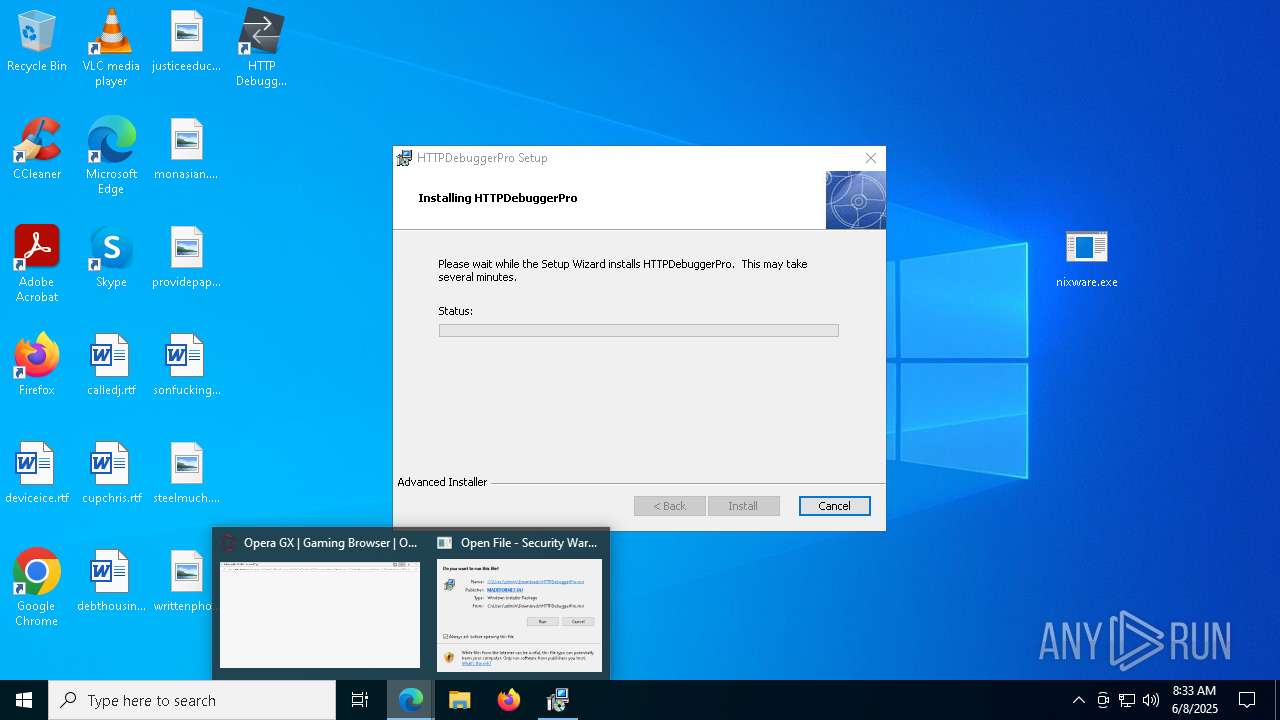Cancel the HTTPDebuggerPro installation
1280x720 pixels.
pos(834,506)
